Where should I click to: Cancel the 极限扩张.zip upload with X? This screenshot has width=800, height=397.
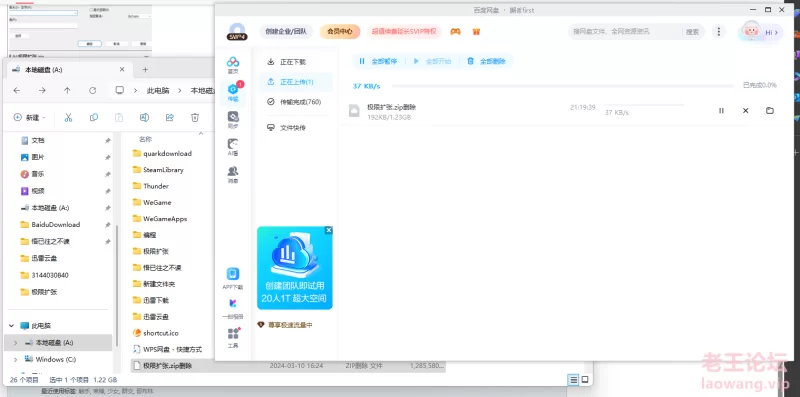[x=745, y=110]
